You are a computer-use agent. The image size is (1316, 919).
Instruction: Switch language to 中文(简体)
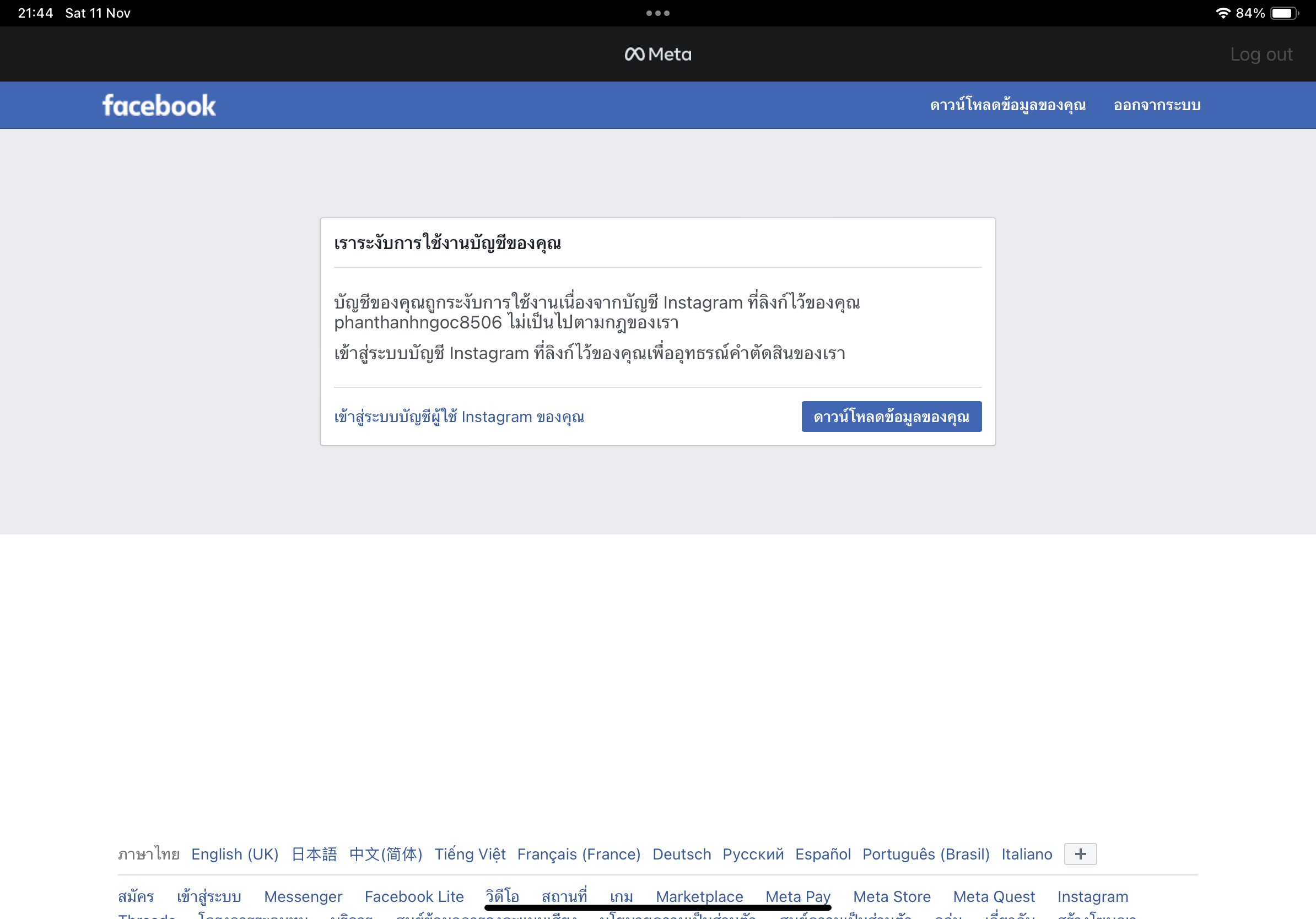pyautogui.click(x=386, y=853)
